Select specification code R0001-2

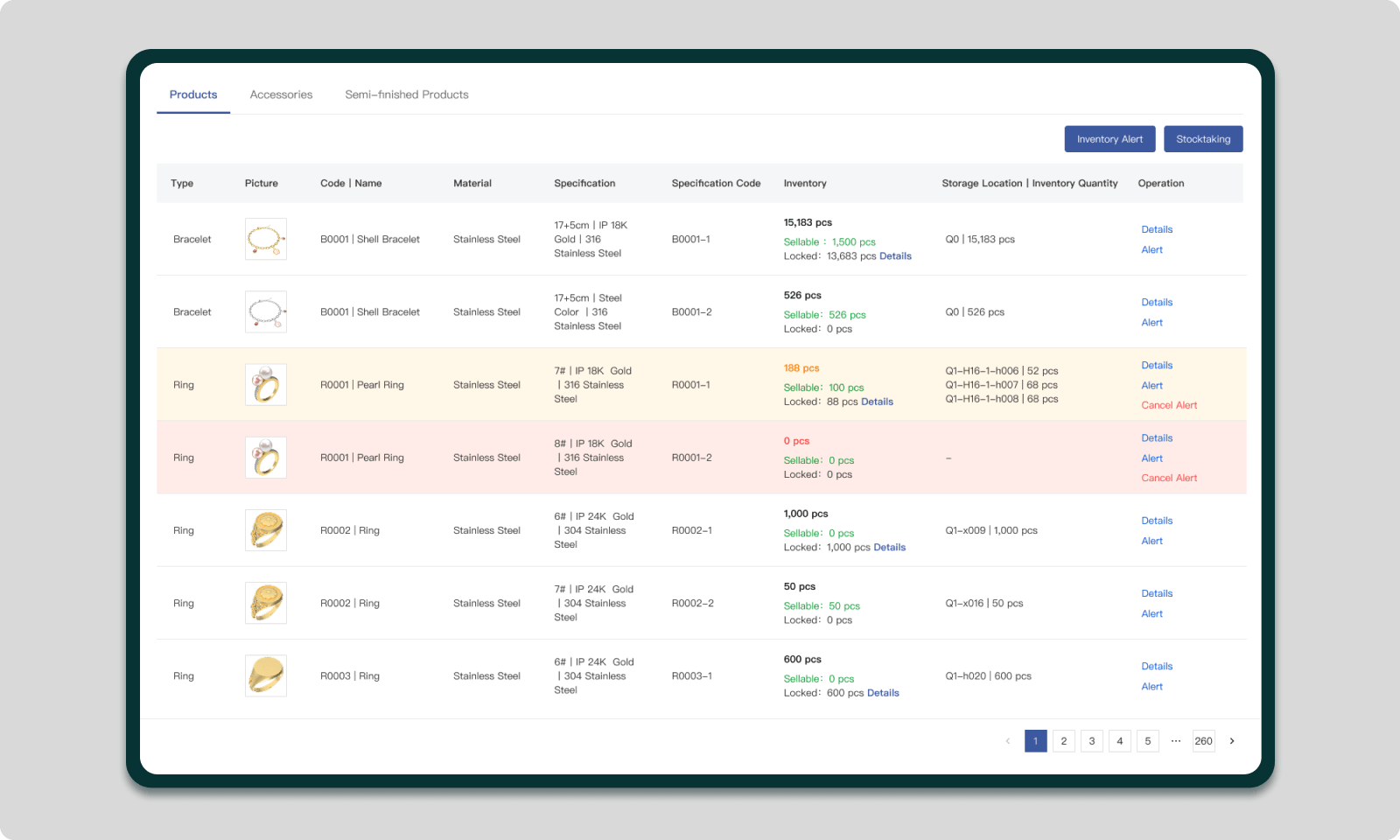pos(691,458)
